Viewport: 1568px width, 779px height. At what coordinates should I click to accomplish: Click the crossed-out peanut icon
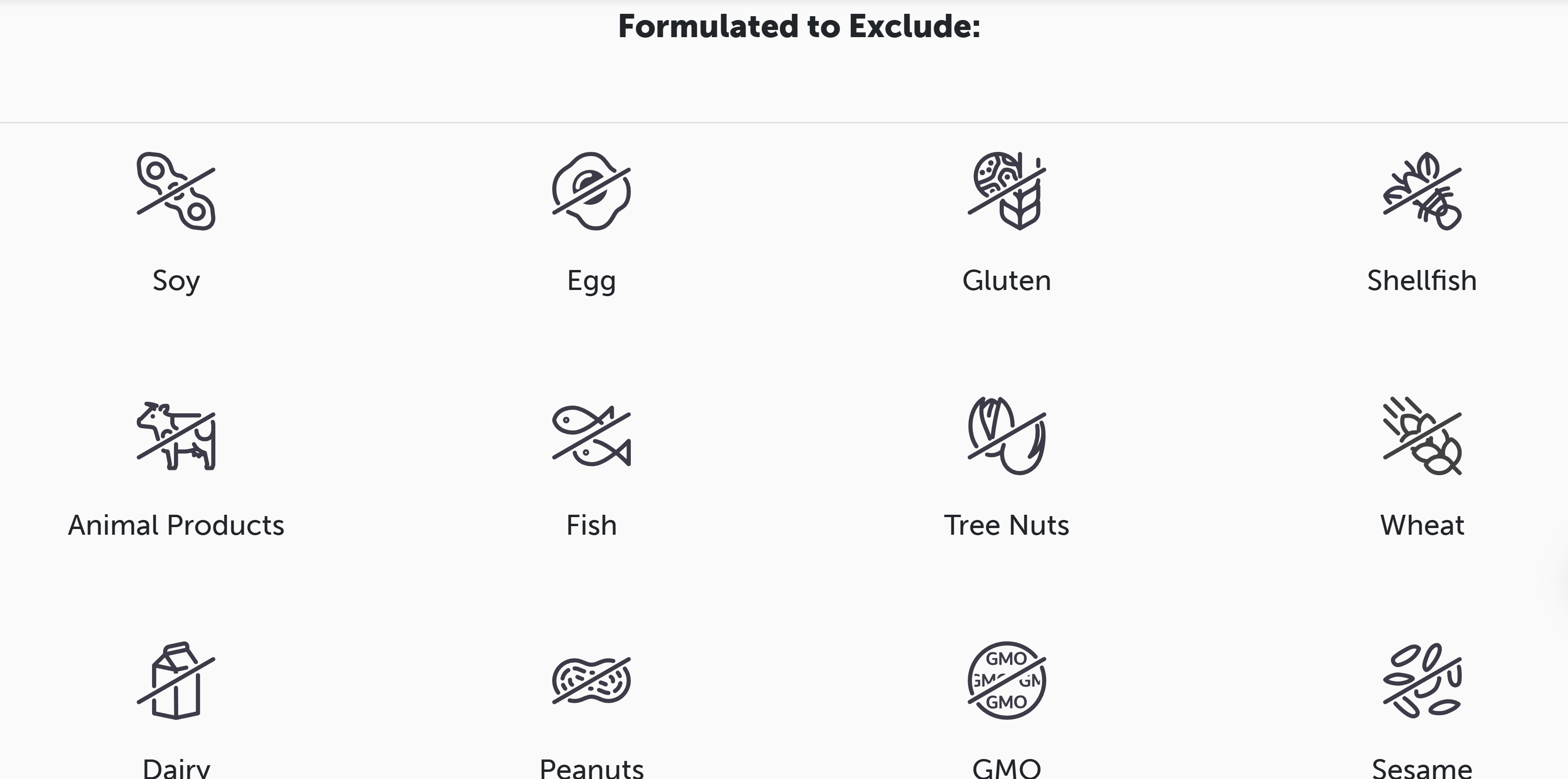coord(591,680)
